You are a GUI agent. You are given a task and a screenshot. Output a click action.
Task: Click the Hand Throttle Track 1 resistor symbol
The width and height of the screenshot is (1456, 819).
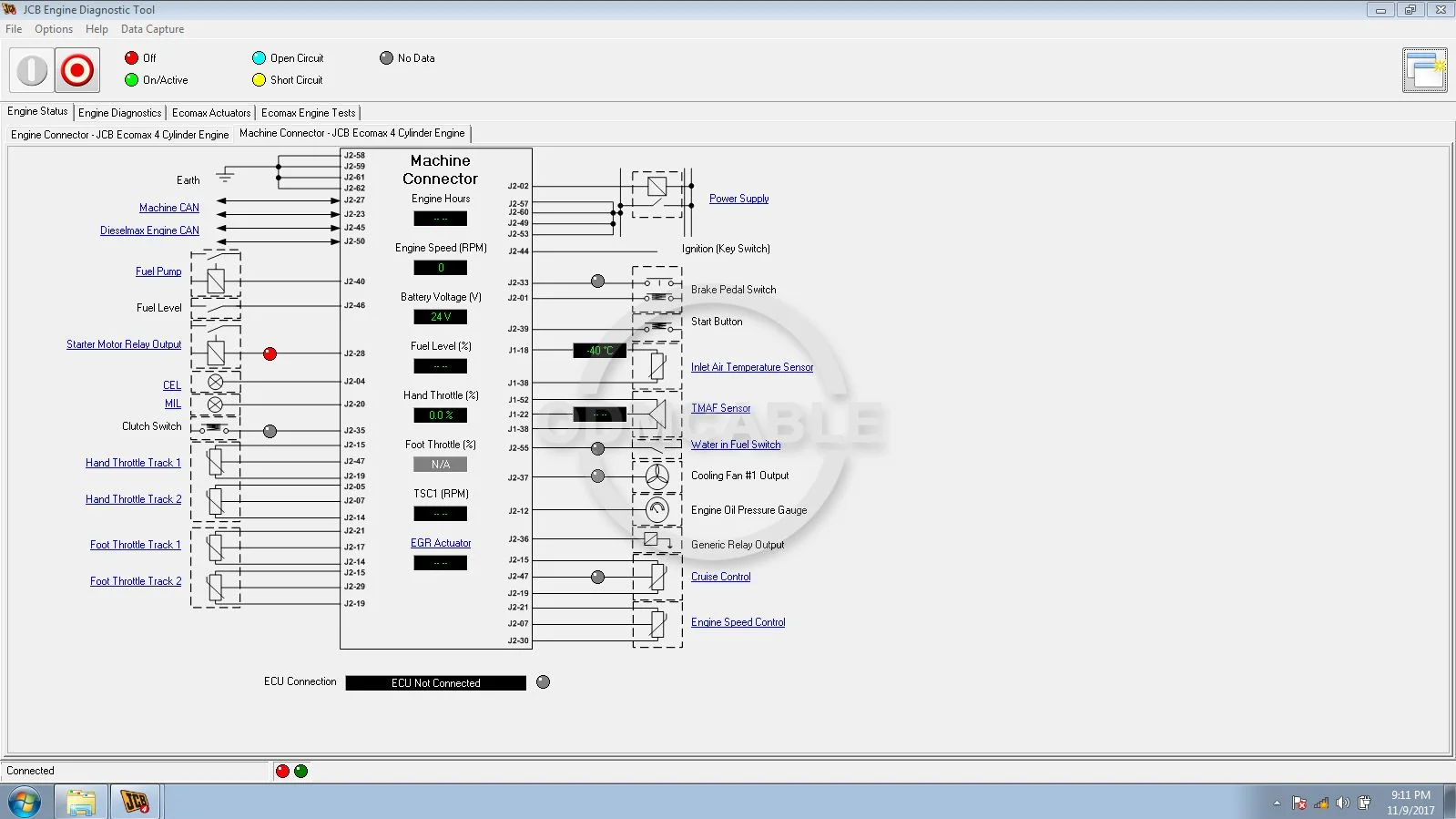(x=216, y=462)
